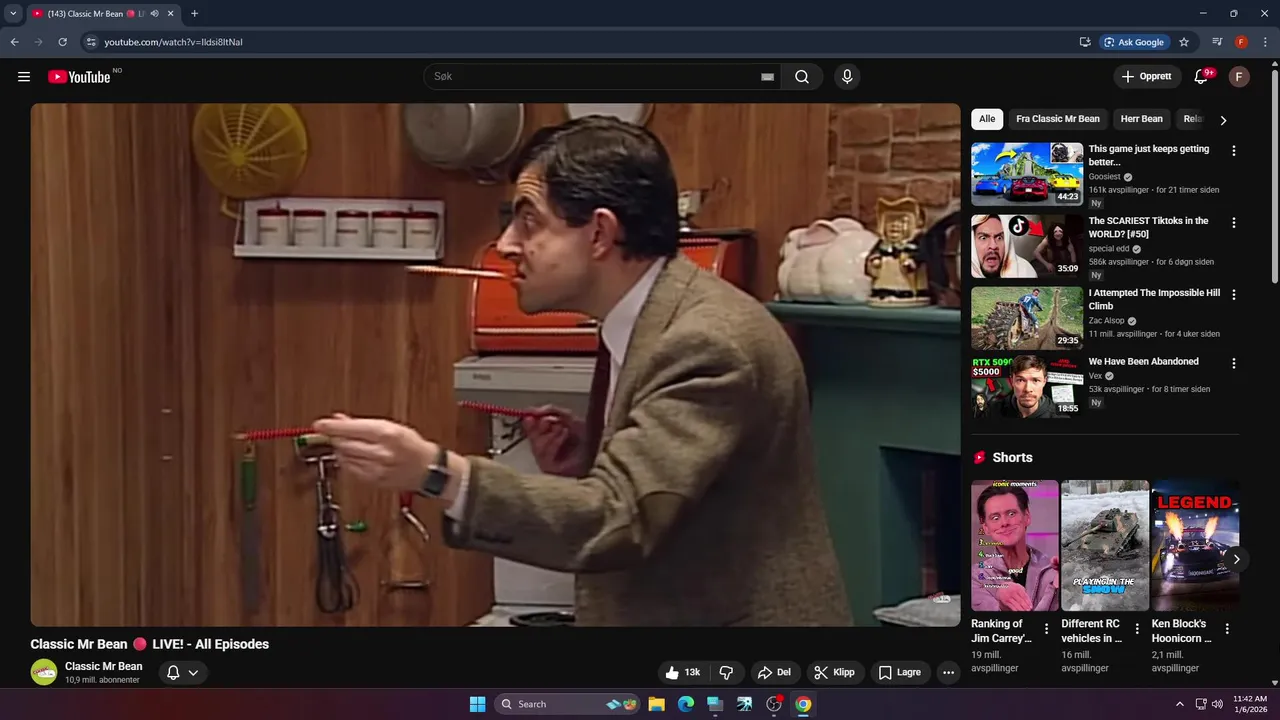This screenshot has height=720, width=1280.
Task: Open the Jim Carrey short thumbnail
Action: click(1014, 545)
